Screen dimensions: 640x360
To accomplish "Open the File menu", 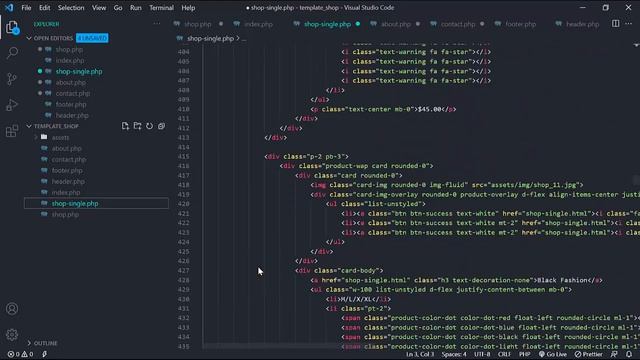I will click(x=26, y=8).
